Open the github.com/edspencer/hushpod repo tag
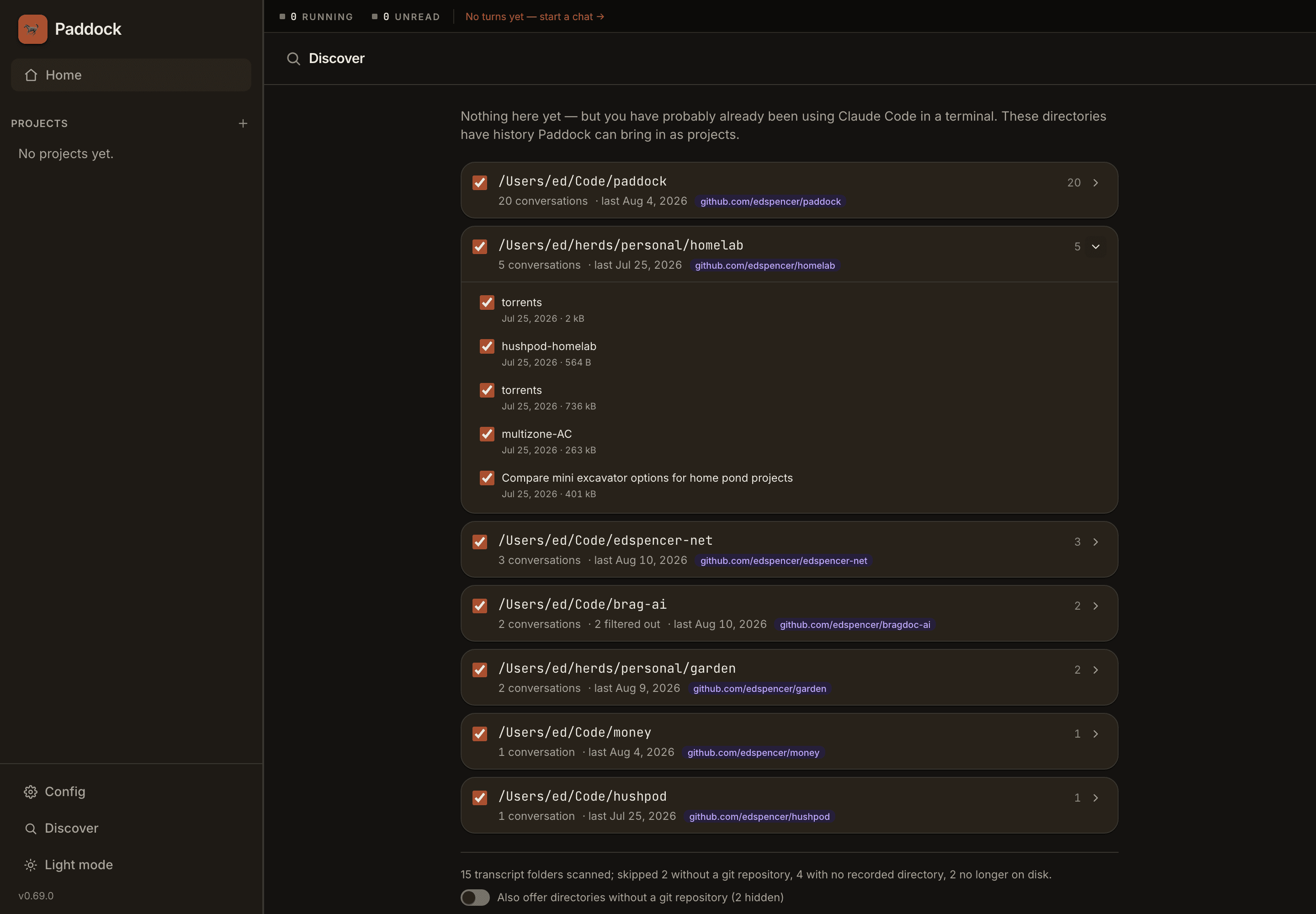1316x914 pixels. pyautogui.click(x=759, y=817)
